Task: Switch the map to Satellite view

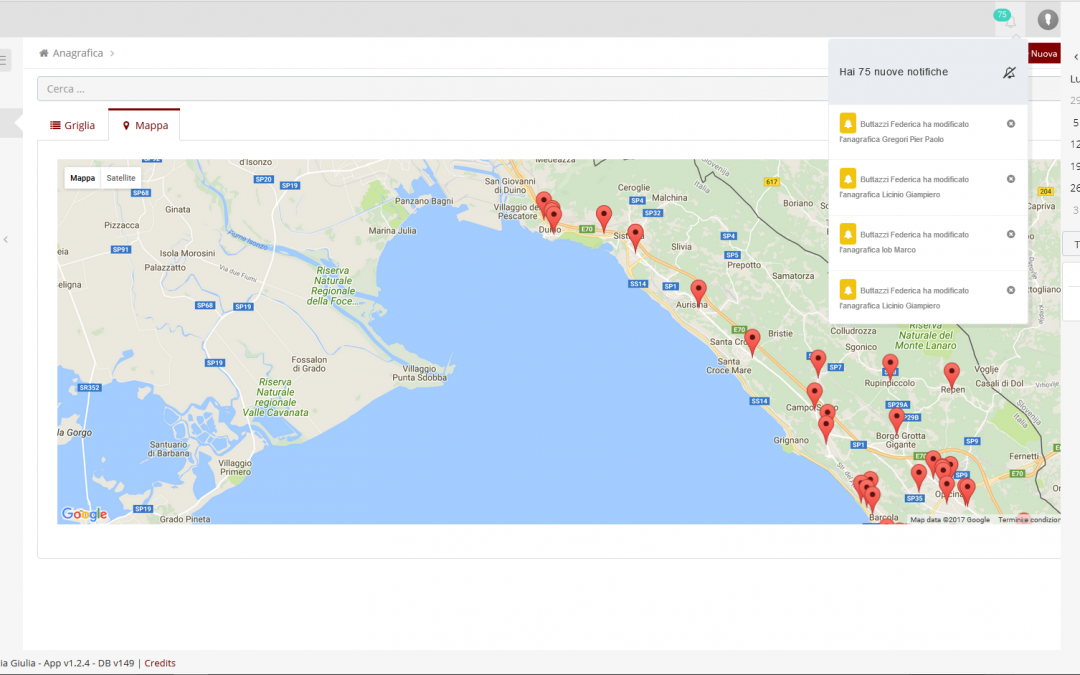Action: point(121,178)
